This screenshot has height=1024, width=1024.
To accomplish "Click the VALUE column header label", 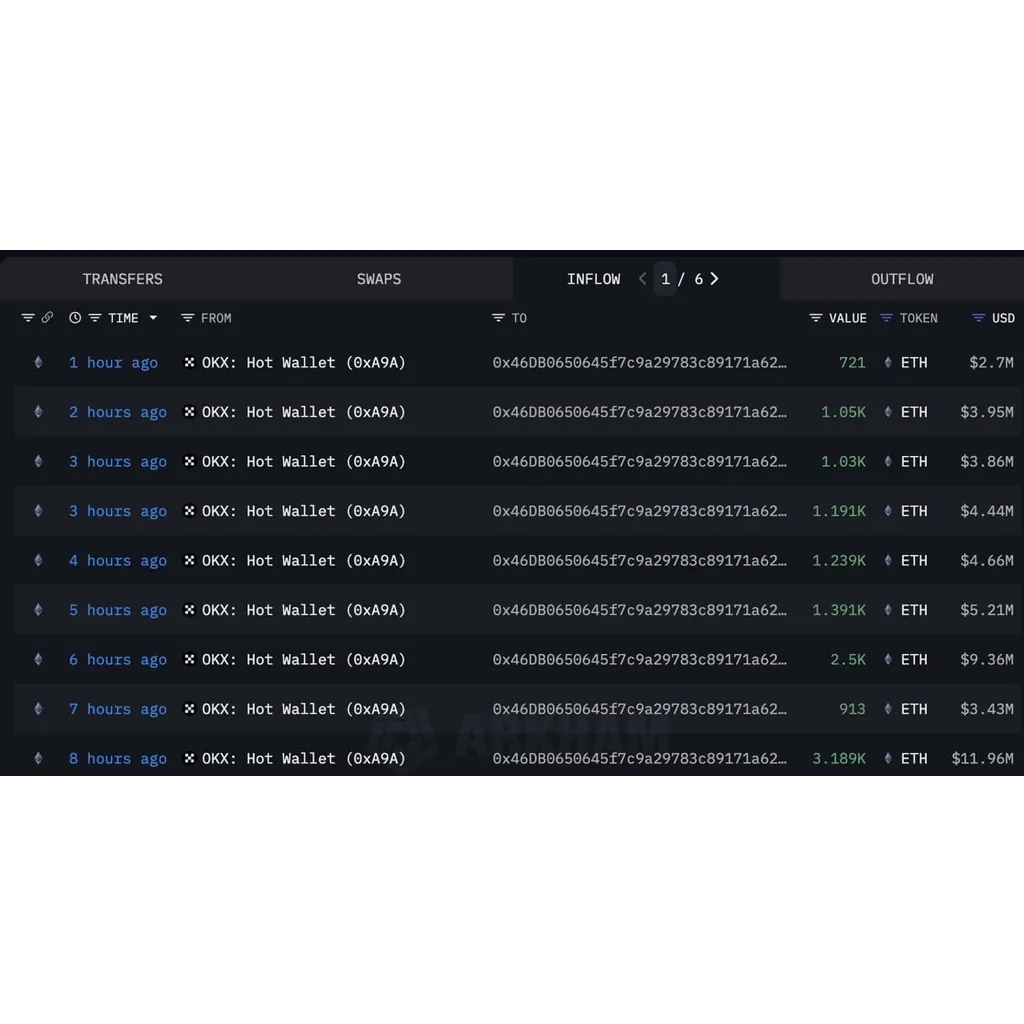I will pos(848,318).
